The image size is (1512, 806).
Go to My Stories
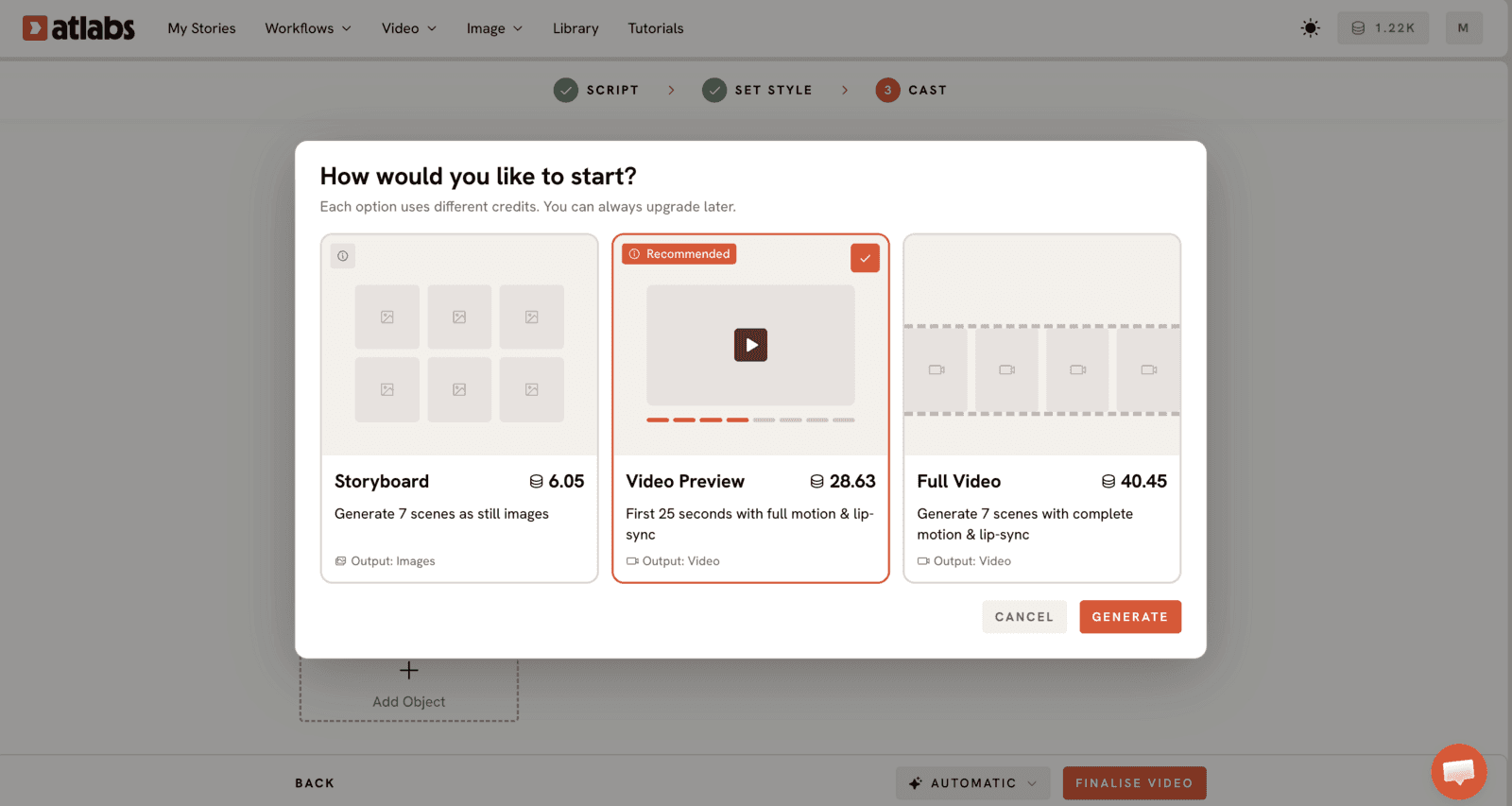point(201,28)
